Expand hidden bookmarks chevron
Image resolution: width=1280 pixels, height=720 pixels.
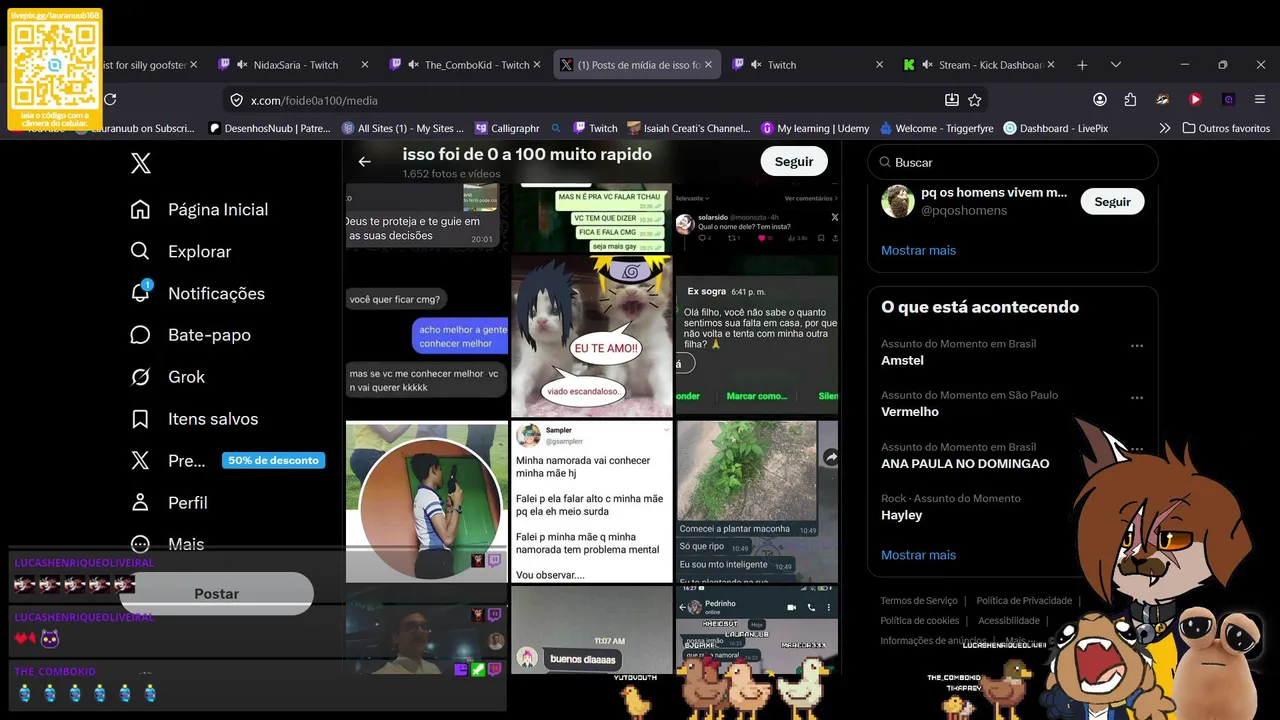(x=1165, y=128)
